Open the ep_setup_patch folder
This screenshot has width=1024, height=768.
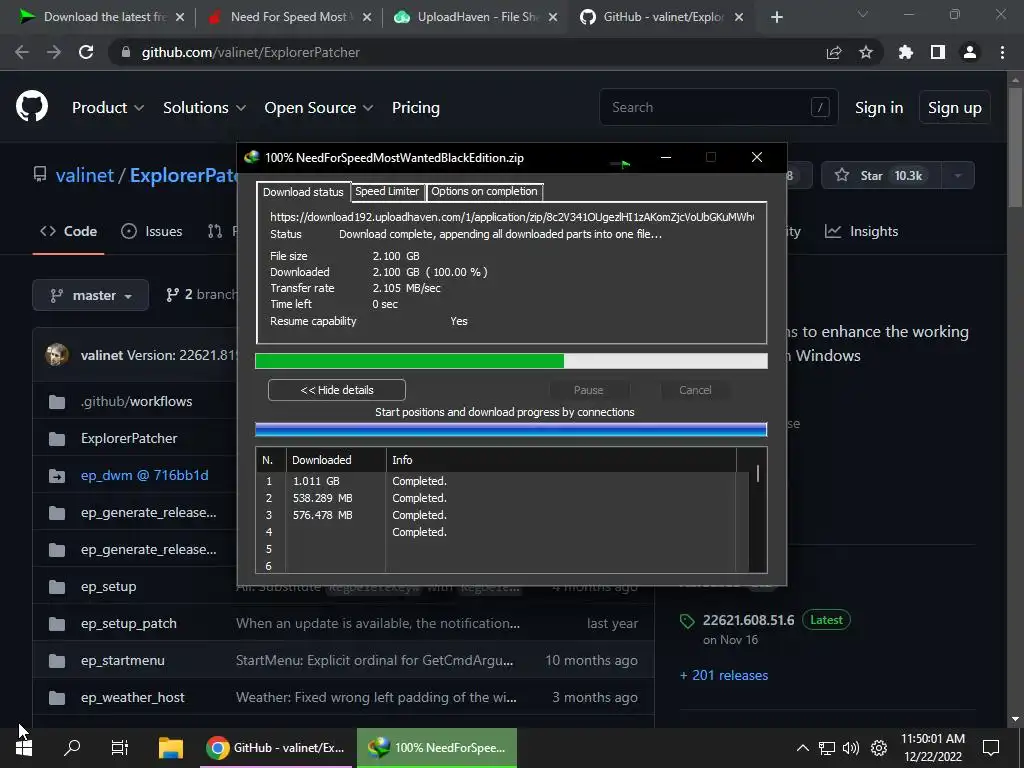(129, 623)
